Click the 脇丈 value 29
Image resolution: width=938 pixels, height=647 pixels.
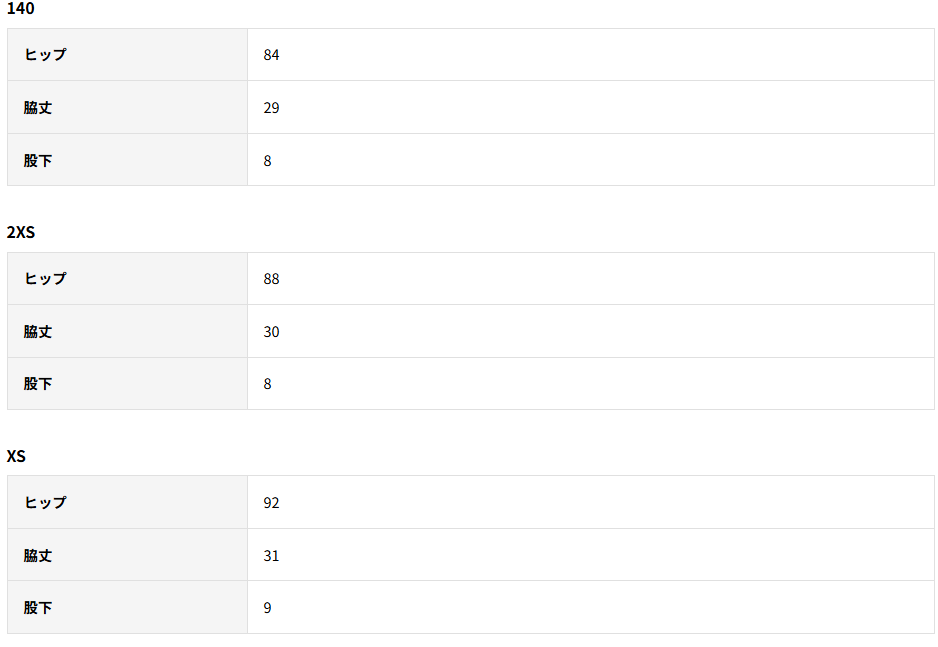pos(271,108)
